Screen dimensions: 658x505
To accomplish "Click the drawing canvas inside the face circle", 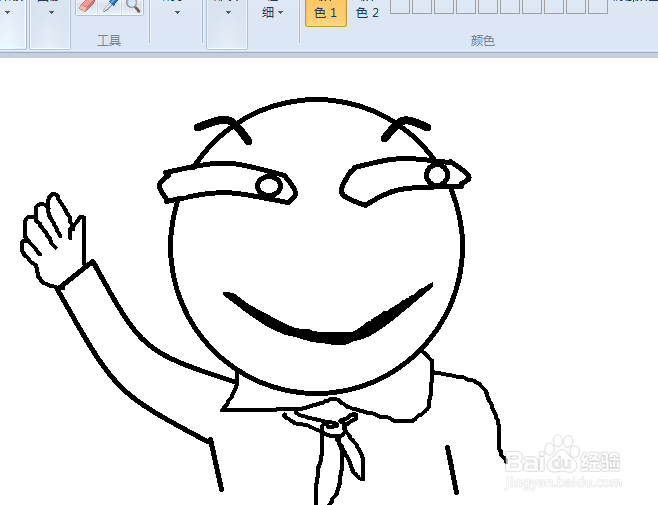I will (x=317, y=246).
